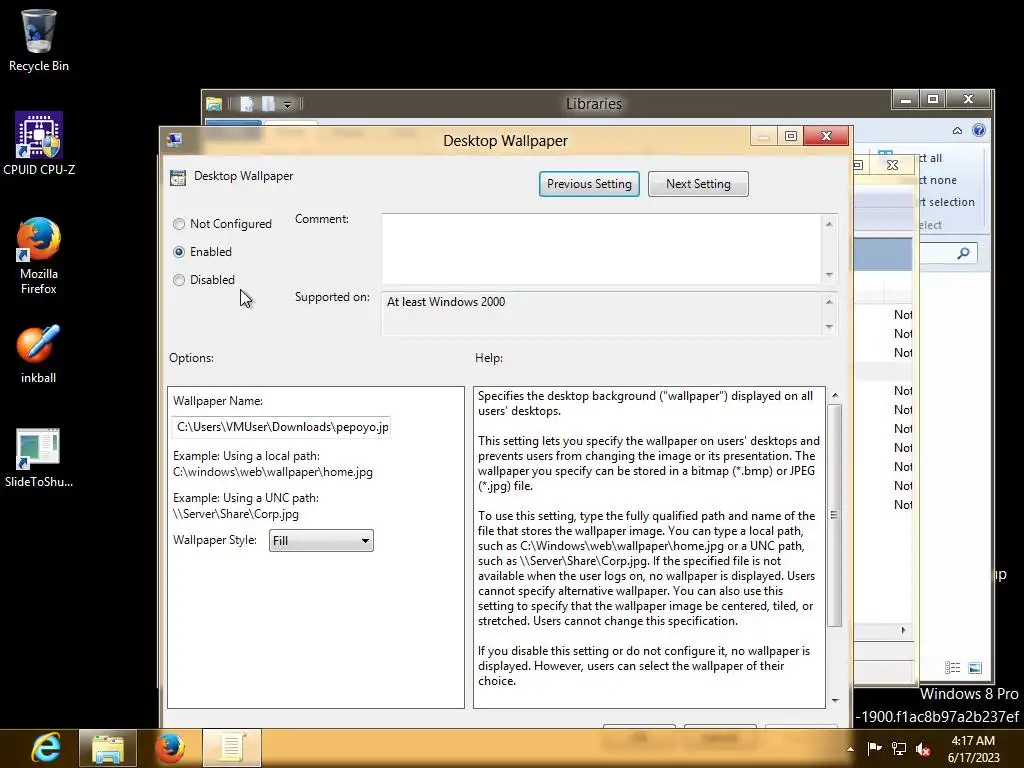Viewport: 1024px width, 768px height.
Task: Launch CPUID CPU-Z from the desktop
Action: (39, 144)
